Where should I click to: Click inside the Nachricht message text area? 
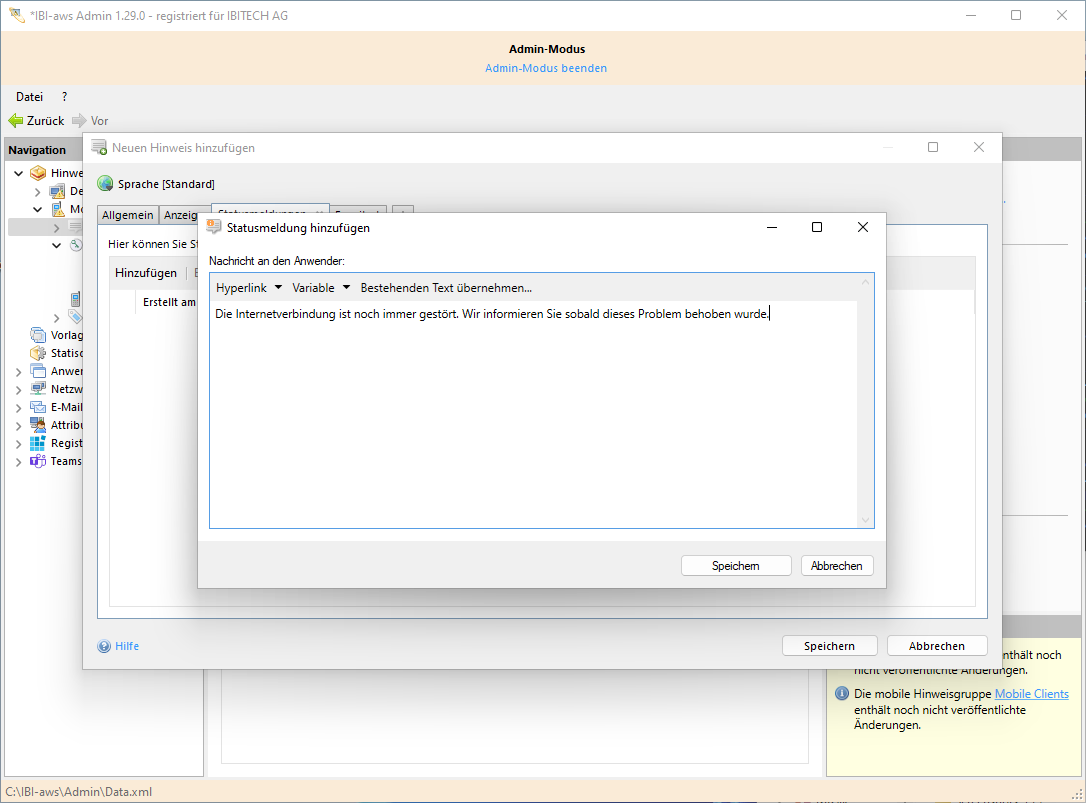[535, 420]
